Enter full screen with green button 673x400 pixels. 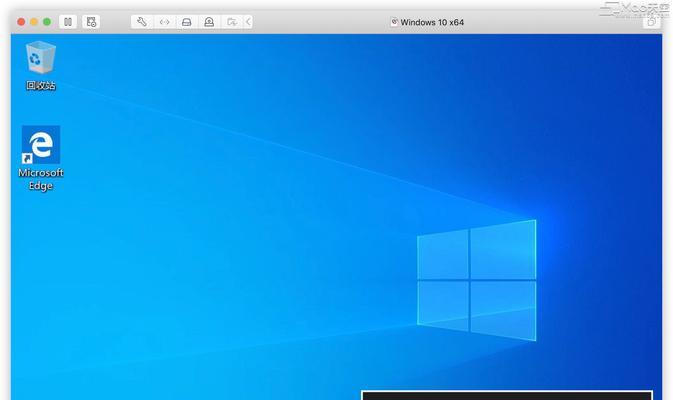pos(47,22)
